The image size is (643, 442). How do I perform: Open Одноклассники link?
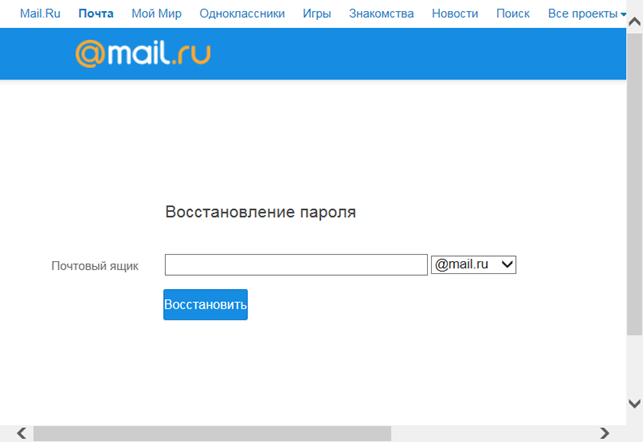(x=242, y=14)
